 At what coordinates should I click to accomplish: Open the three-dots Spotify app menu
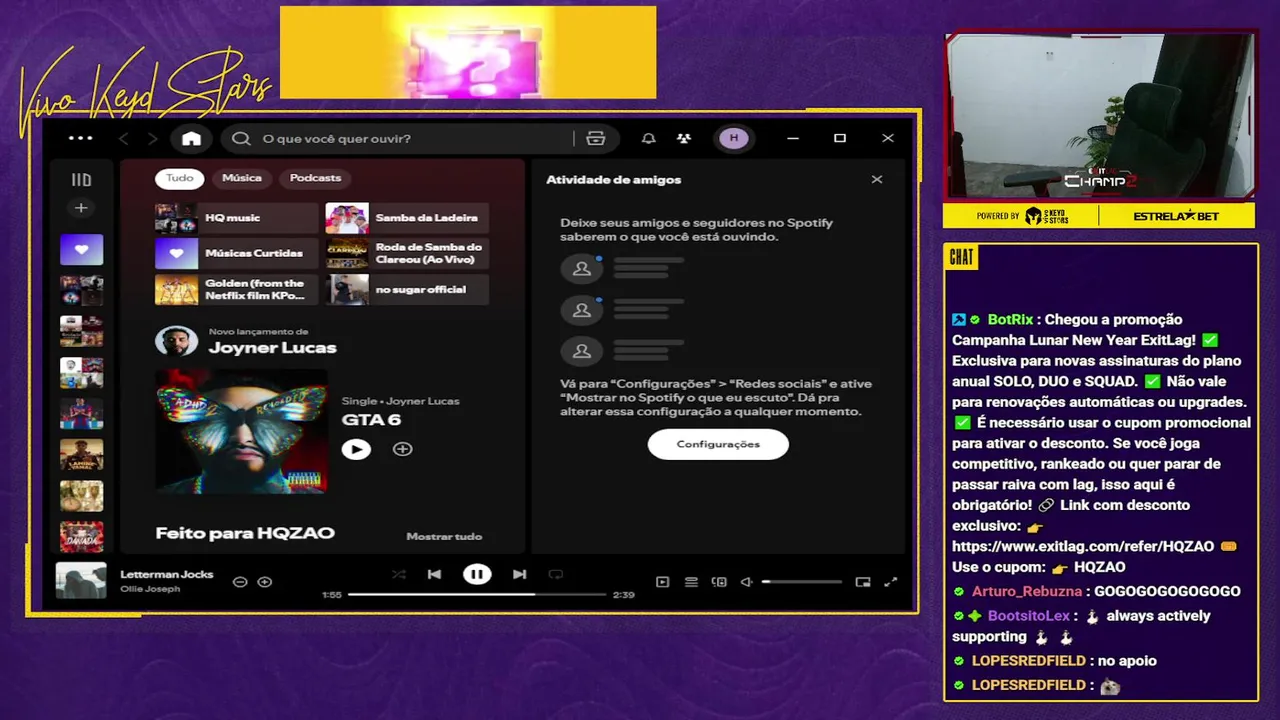[x=80, y=138]
